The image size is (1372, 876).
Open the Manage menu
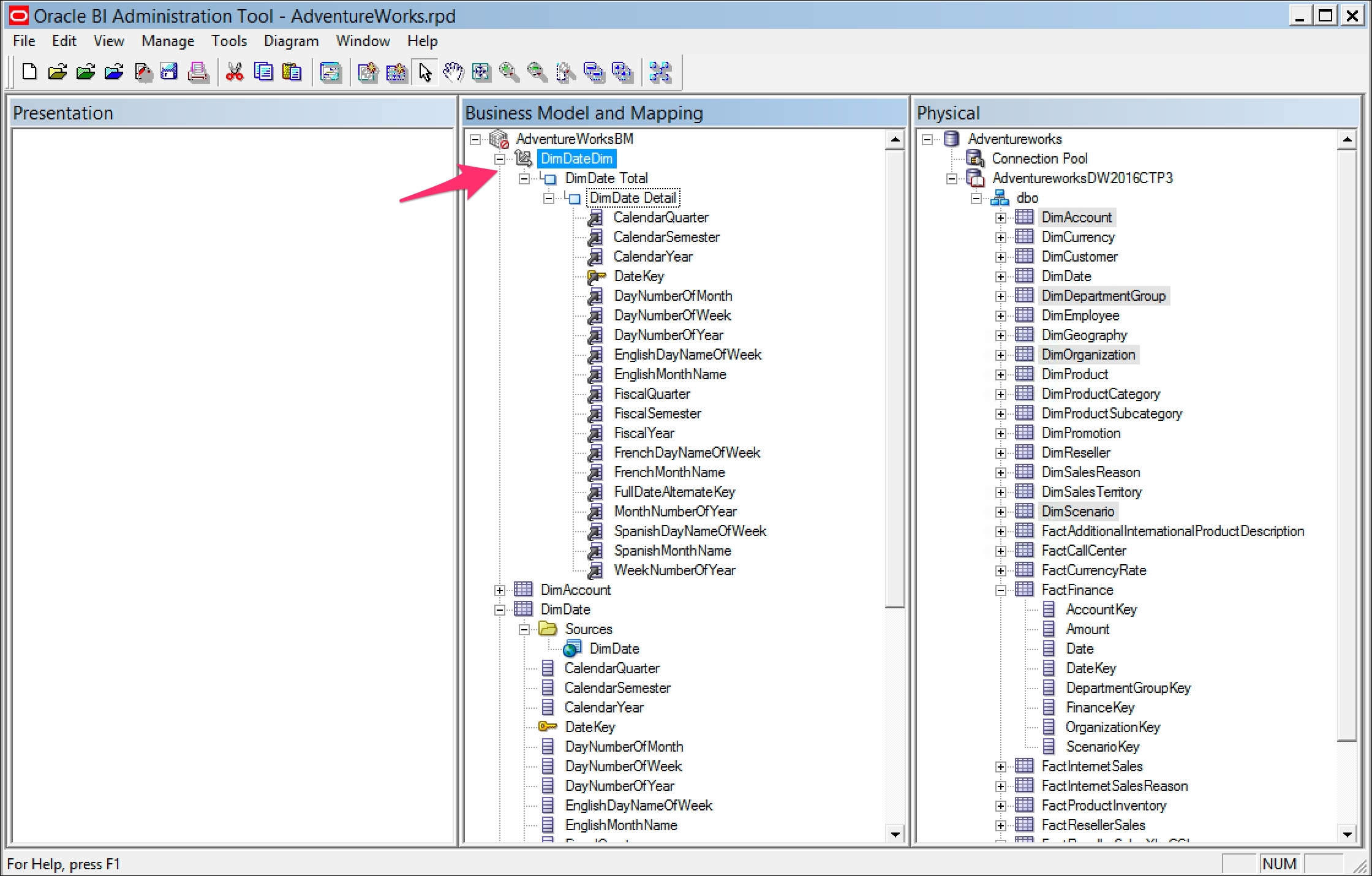click(168, 41)
